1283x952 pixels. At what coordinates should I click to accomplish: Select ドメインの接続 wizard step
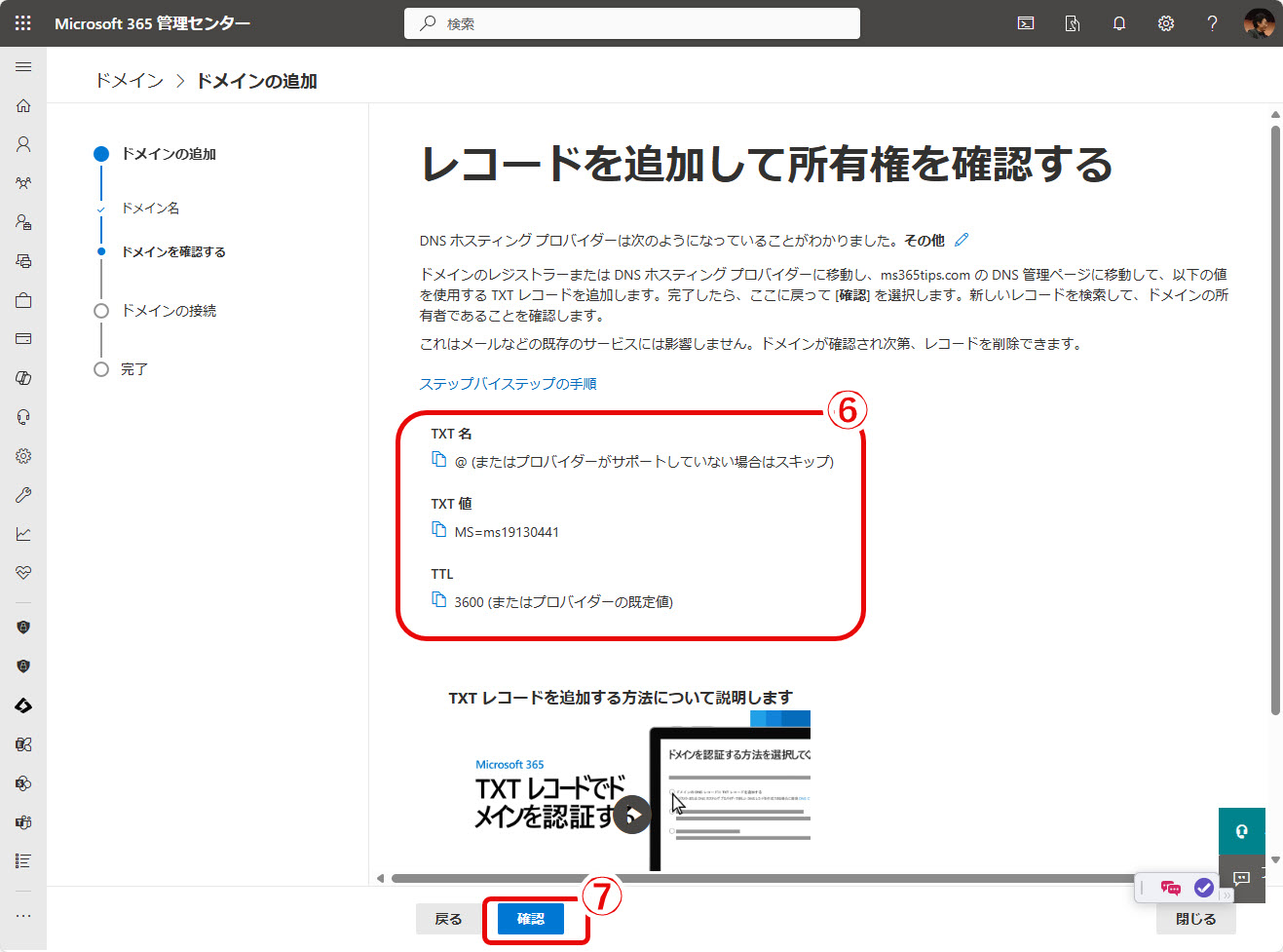coord(169,311)
